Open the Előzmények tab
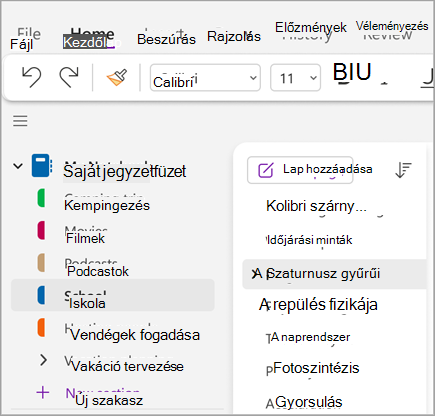The height and width of the screenshot is (416, 435). click(310, 27)
